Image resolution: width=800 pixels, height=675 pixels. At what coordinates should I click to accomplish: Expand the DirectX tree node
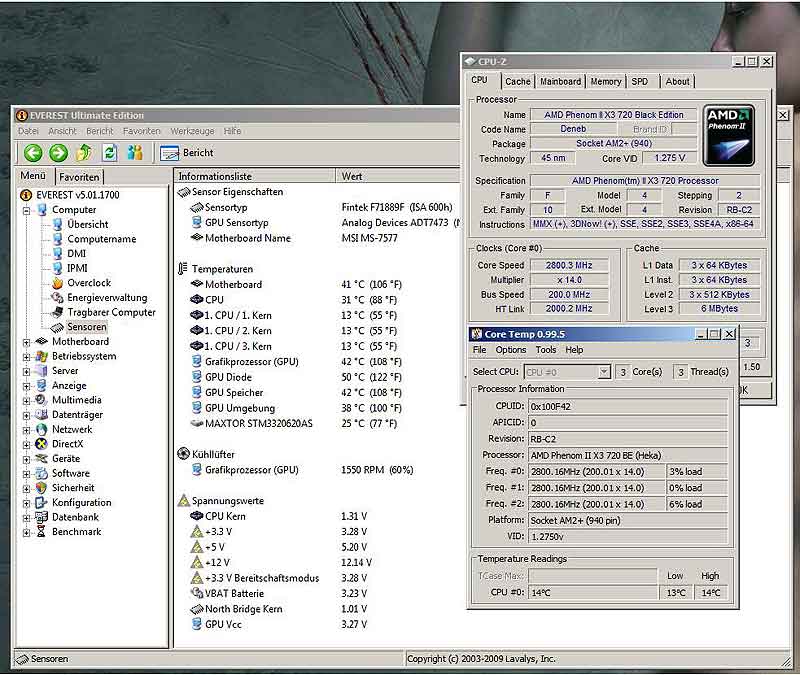point(26,445)
